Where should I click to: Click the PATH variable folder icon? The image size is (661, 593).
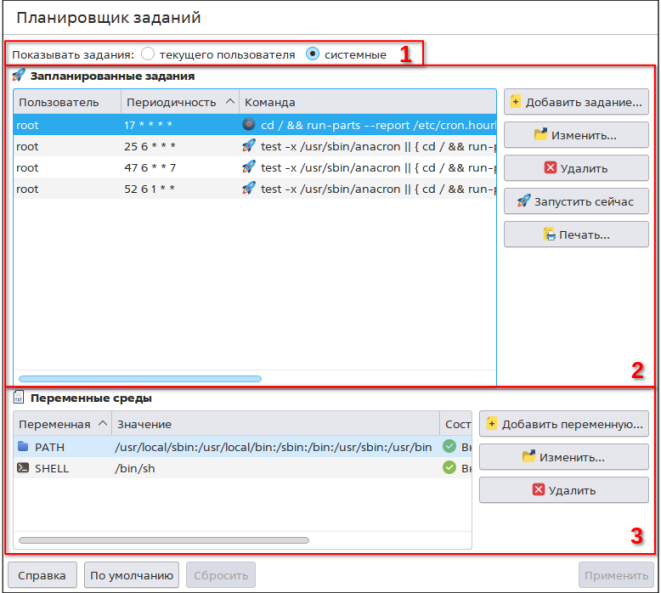[x=23, y=447]
